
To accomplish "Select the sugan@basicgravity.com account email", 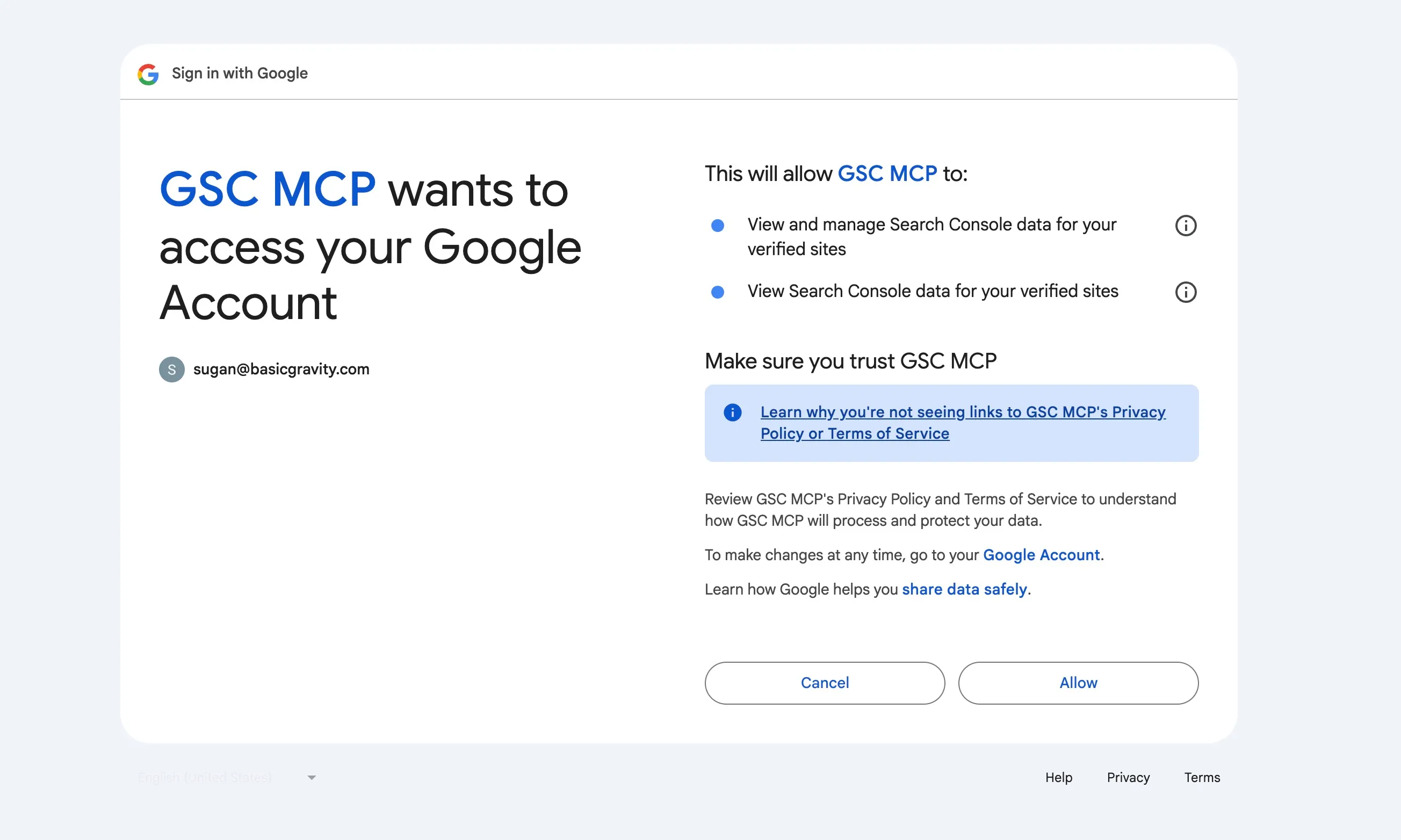I will [281, 370].
